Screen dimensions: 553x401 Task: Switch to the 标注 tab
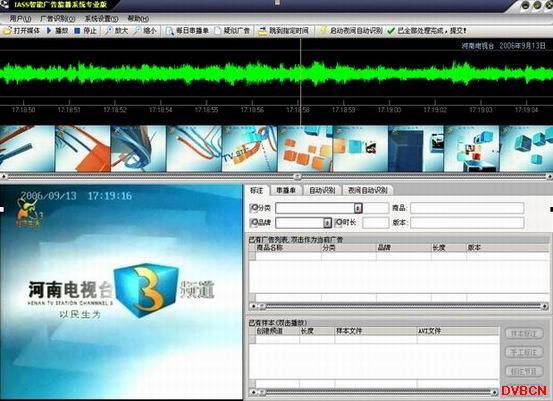[257, 190]
